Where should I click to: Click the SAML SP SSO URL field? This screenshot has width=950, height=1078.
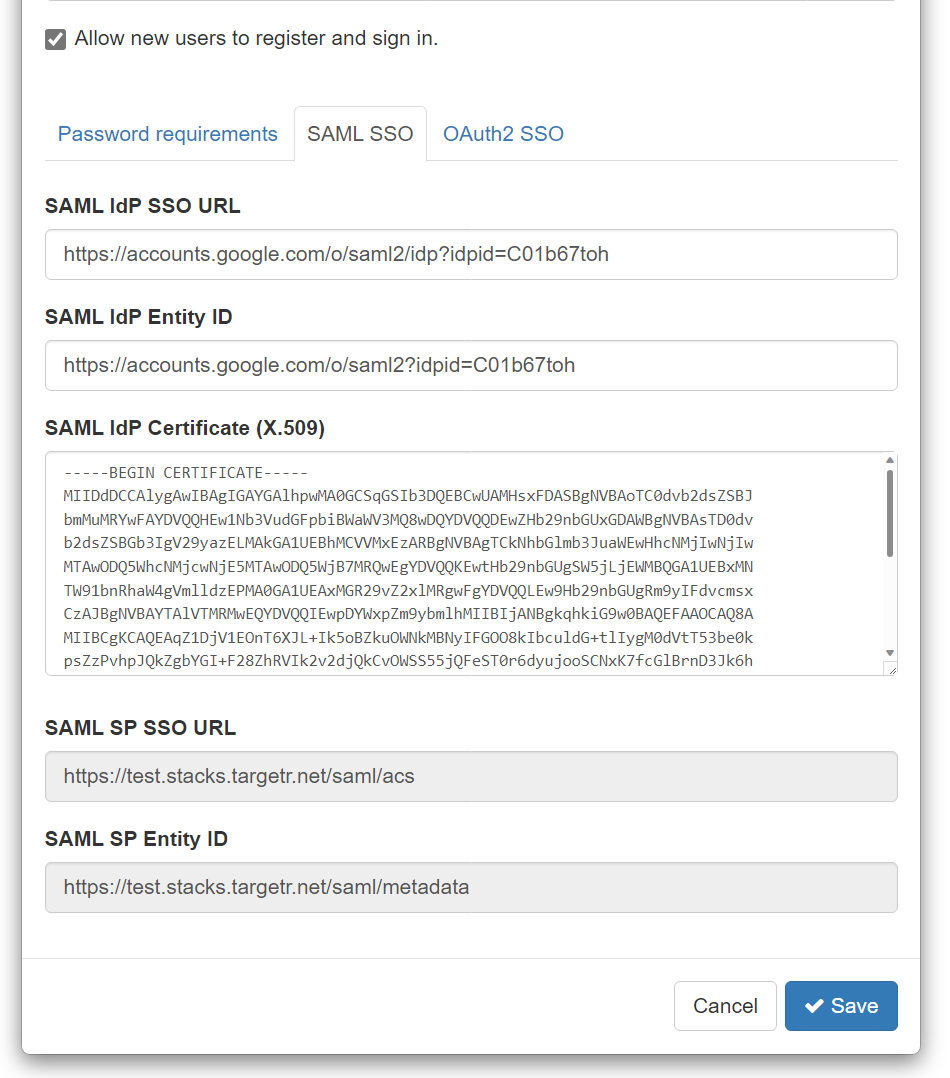click(x=472, y=776)
